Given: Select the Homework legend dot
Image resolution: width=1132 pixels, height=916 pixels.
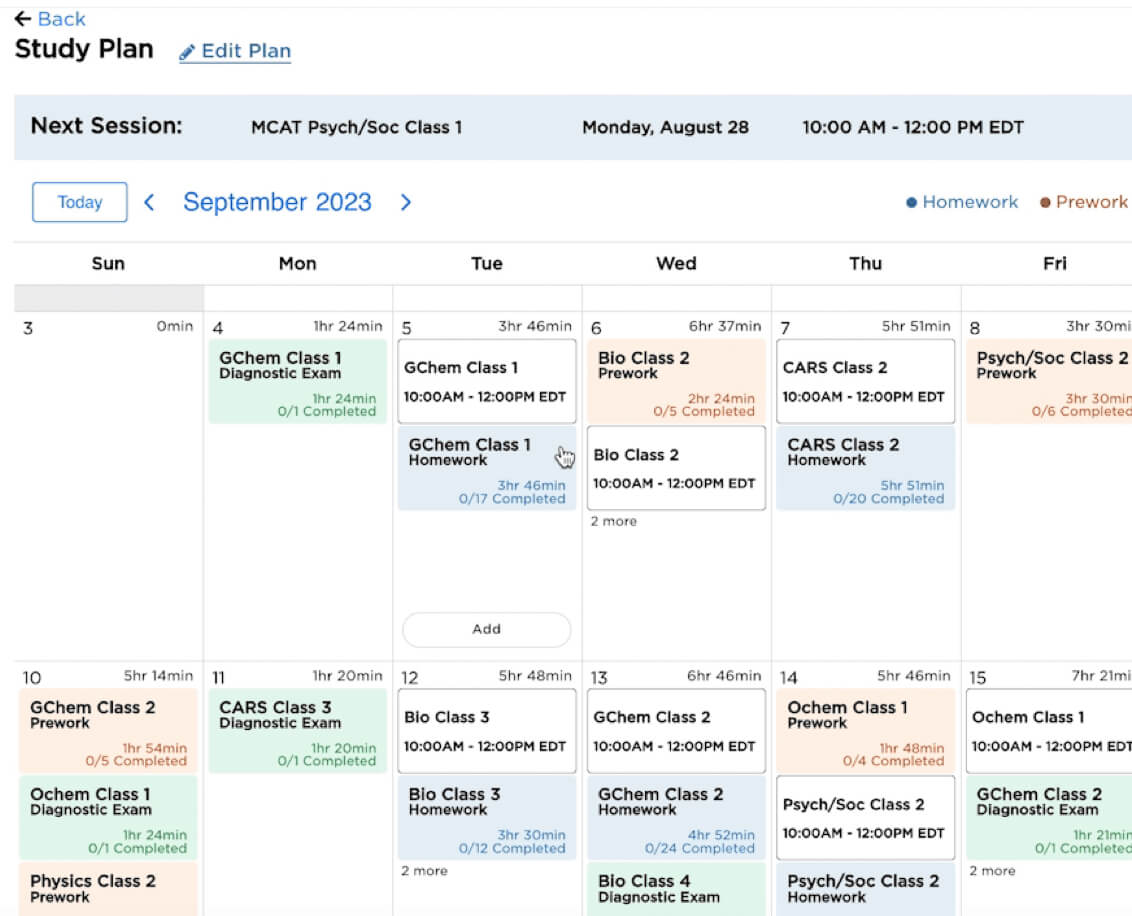Looking at the screenshot, I should click(911, 201).
